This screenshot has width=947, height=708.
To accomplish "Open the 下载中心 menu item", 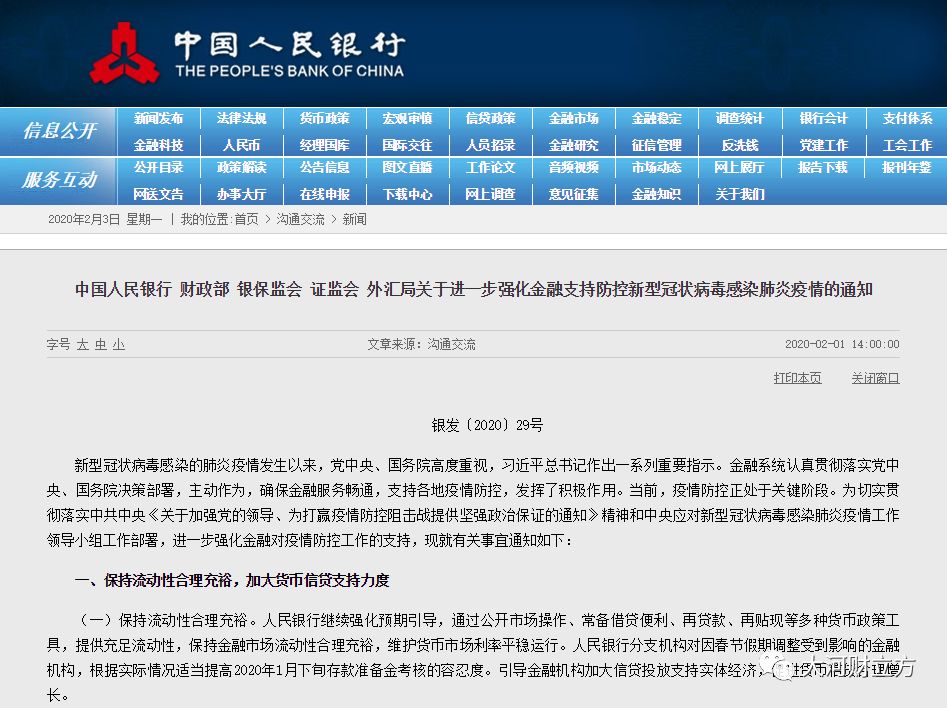I will 408,194.
